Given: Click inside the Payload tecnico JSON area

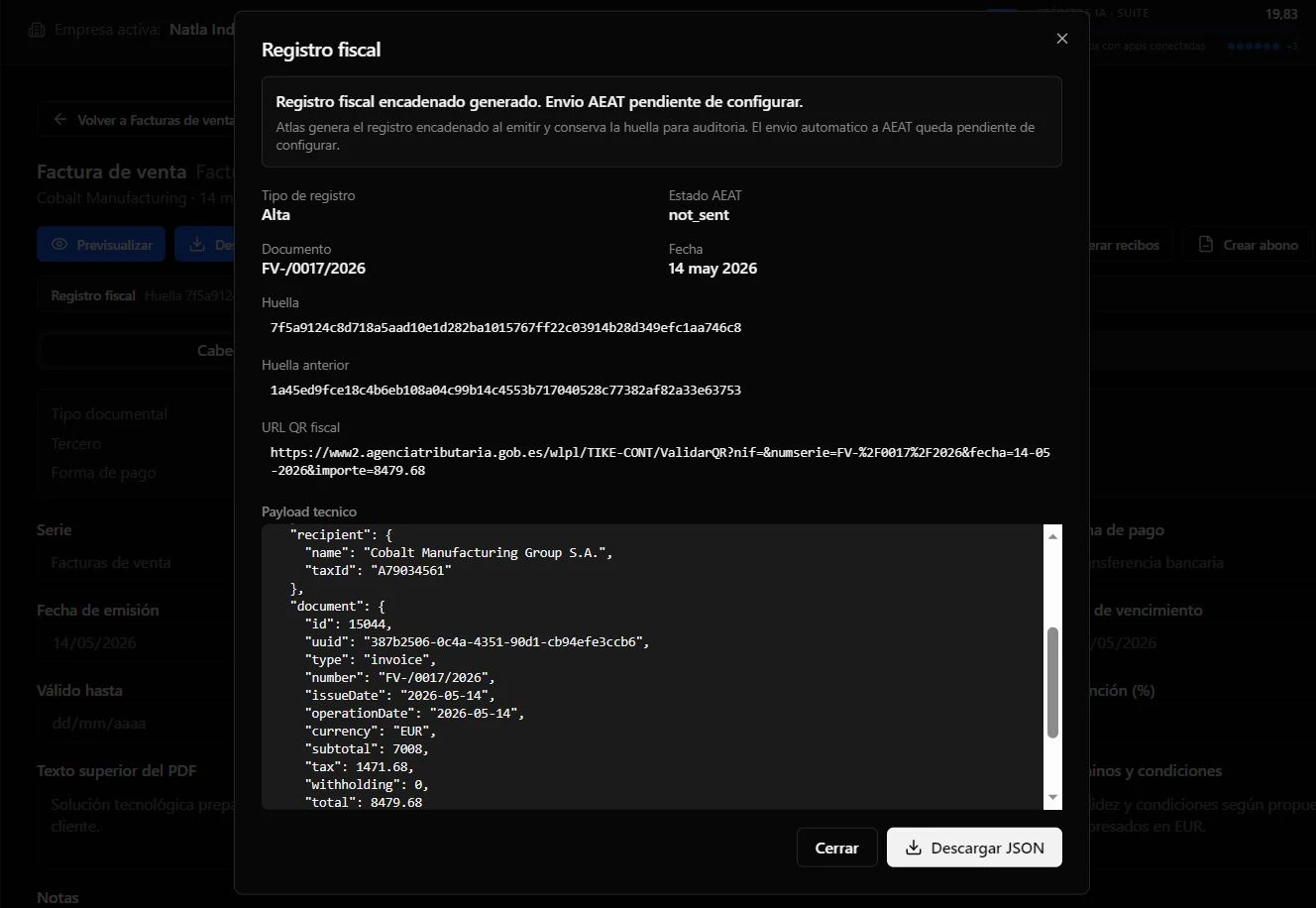Looking at the screenshot, I should click(653, 667).
